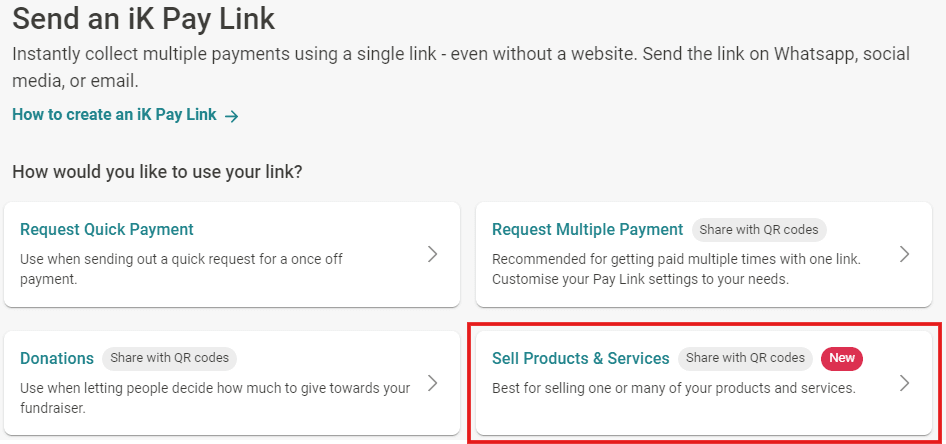Open the 'How to create an iK Pay Link' guide

pyautogui.click(x=114, y=115)
